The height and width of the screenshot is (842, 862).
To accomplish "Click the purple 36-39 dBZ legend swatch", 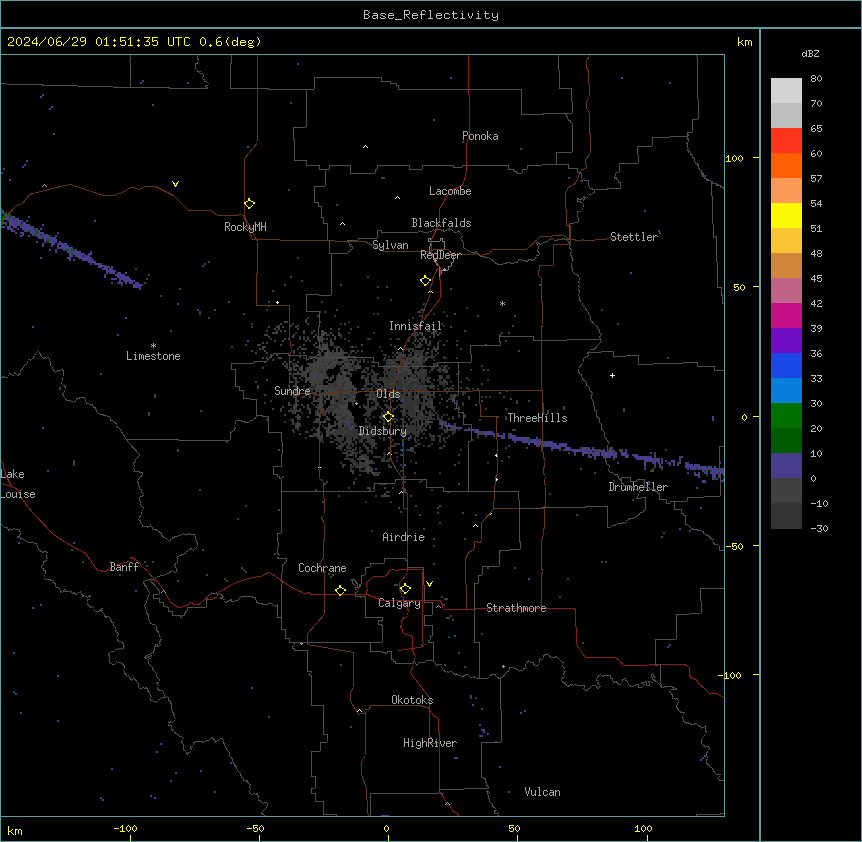I will click(786, 340).
